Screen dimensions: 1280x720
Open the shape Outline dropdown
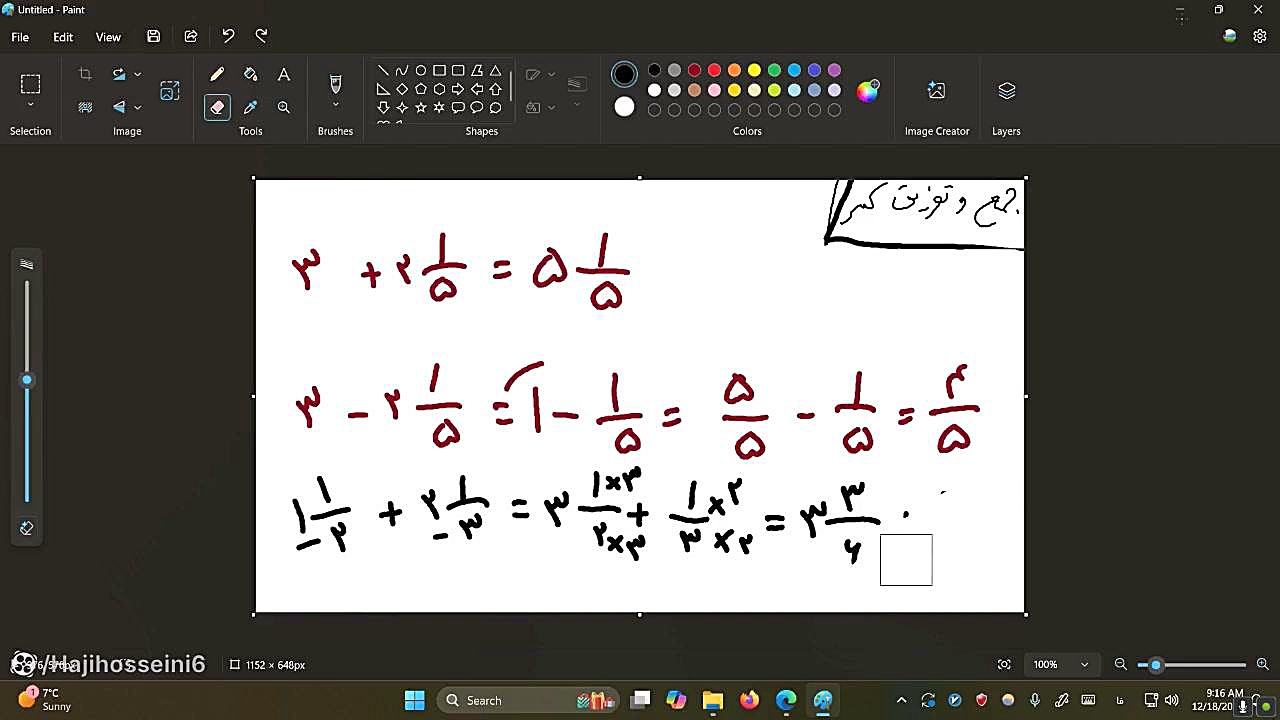click(551, 74)
